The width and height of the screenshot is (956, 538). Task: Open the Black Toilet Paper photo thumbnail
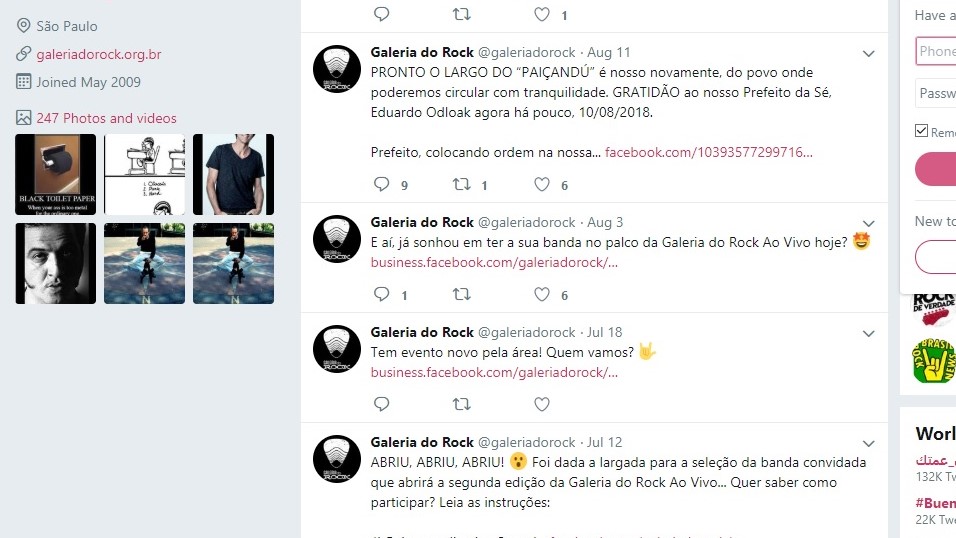55,174
